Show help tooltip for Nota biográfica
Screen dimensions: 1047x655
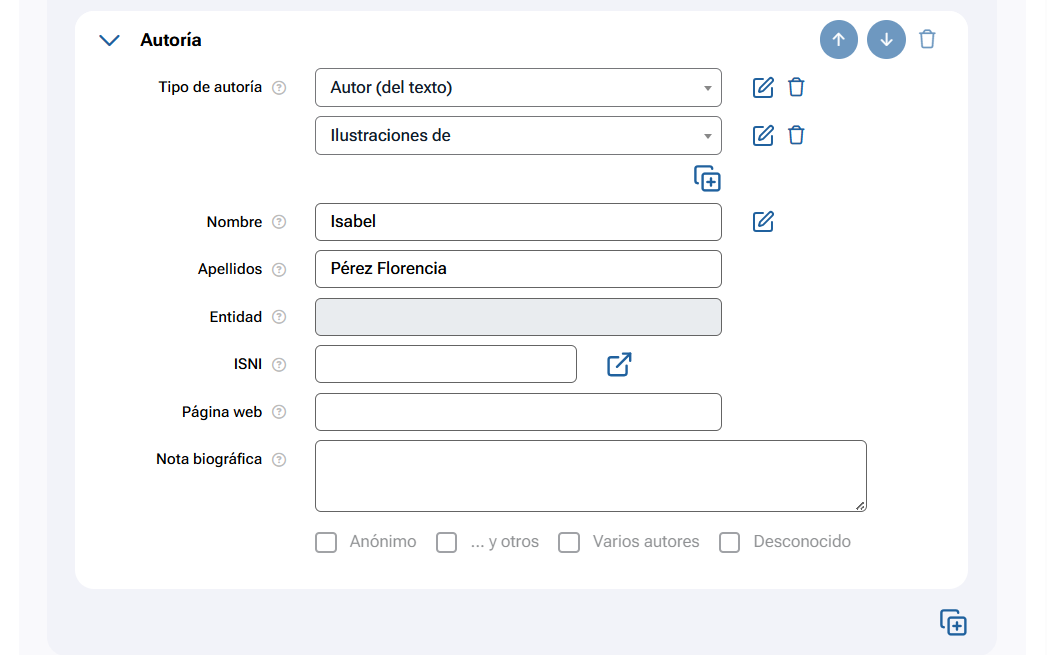pyautogui.click(x=279, y=460)
